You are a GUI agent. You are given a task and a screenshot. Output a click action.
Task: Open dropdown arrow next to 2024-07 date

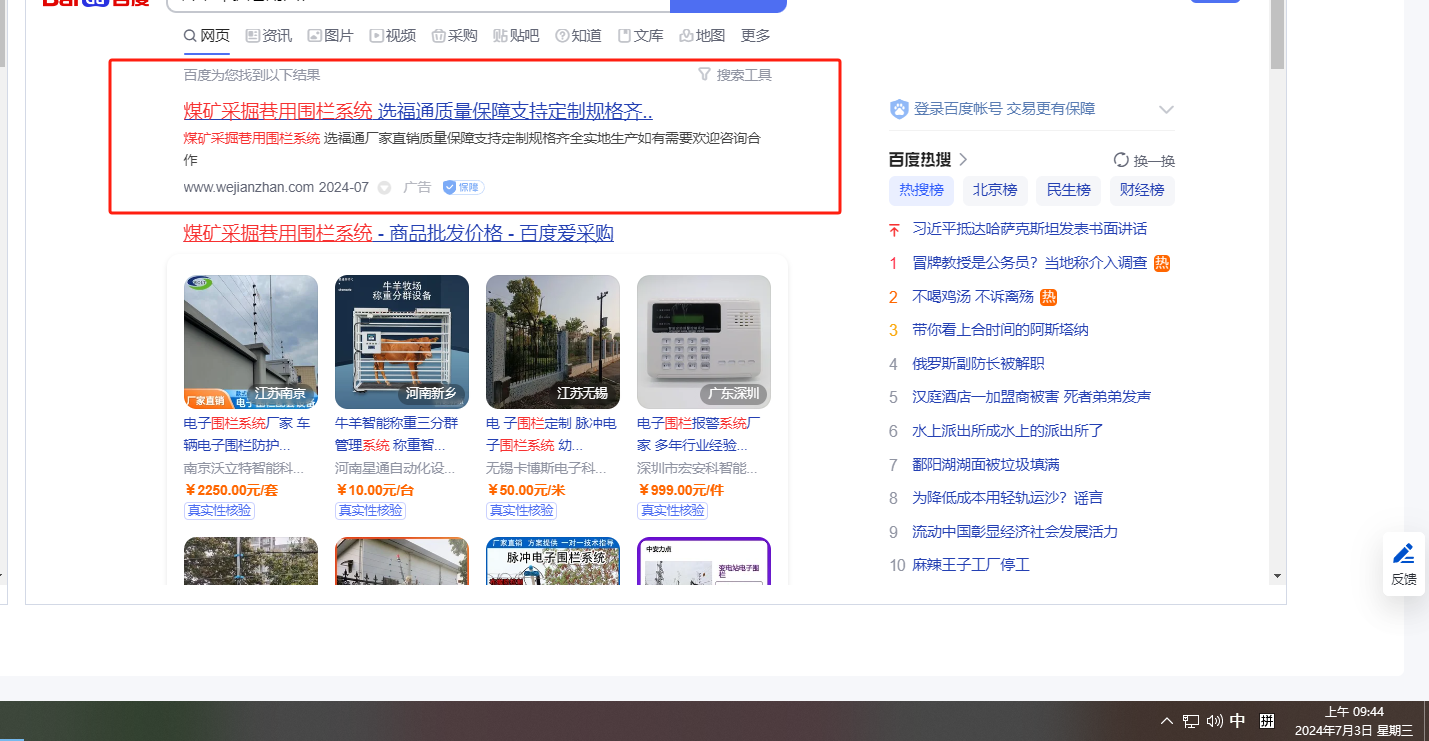click(x=384, y=188)
